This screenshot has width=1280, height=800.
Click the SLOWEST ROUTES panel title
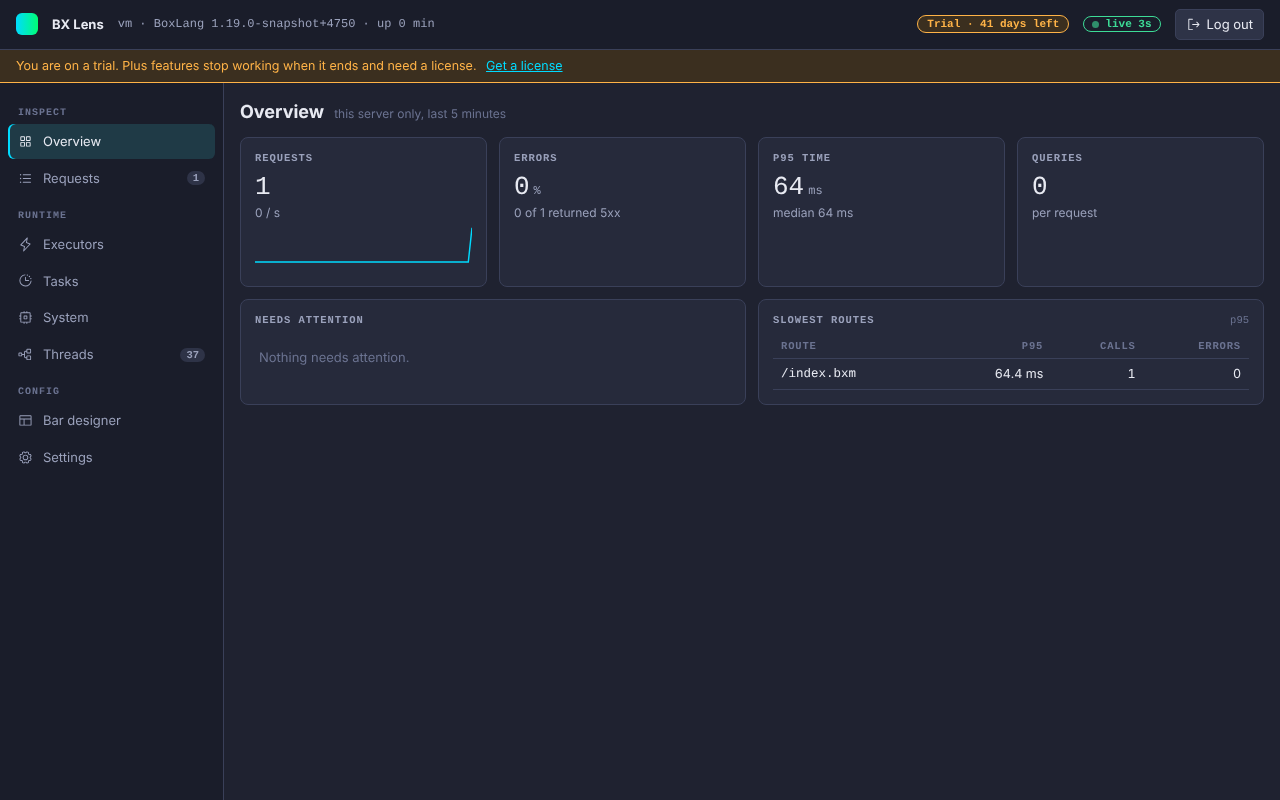pos(823,320)
